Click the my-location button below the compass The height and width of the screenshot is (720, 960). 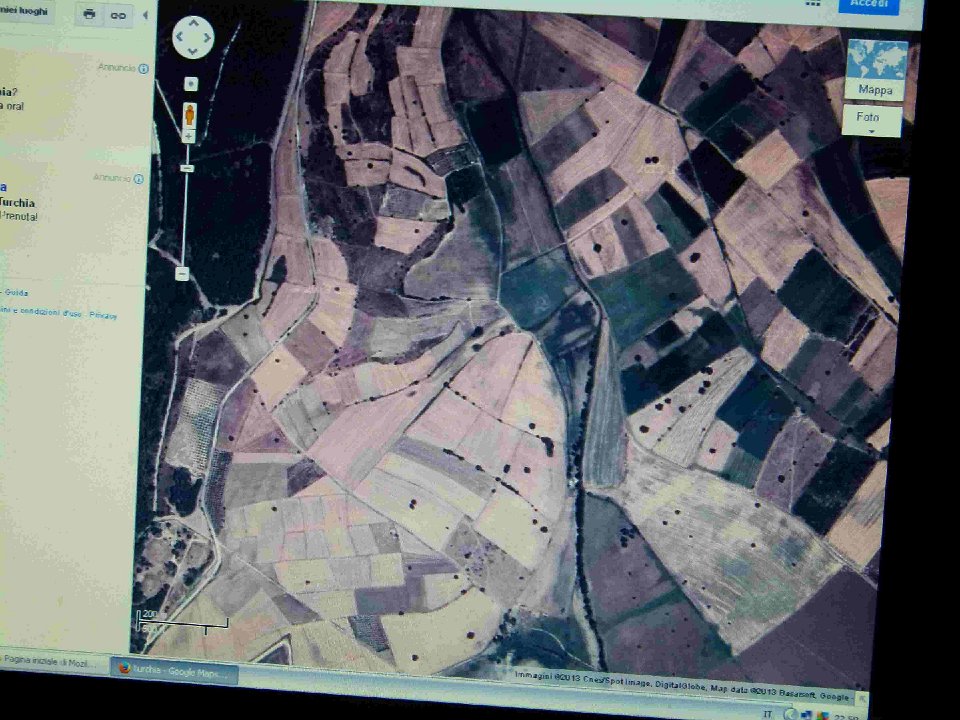[x=191, y=84]
